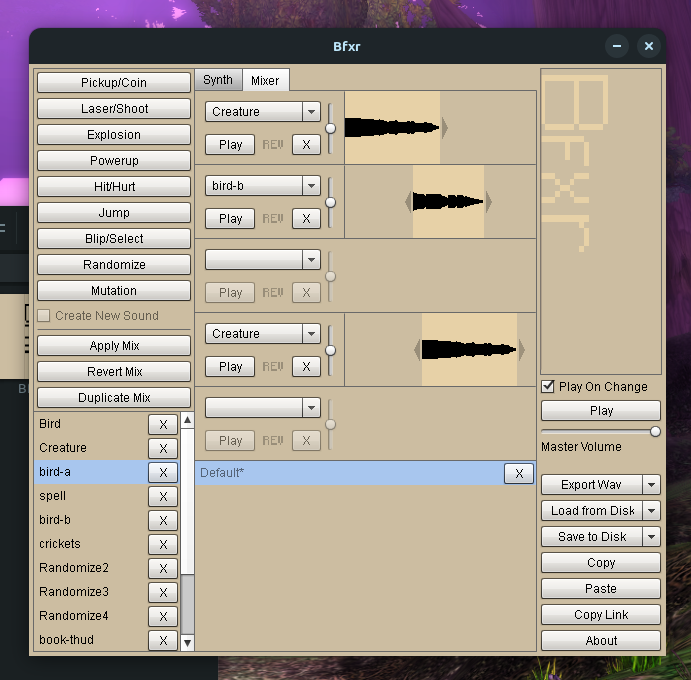Screen dimensions: 691x680
Task: Remove Randomize3 from the list
Action: [x=163, y=592]
